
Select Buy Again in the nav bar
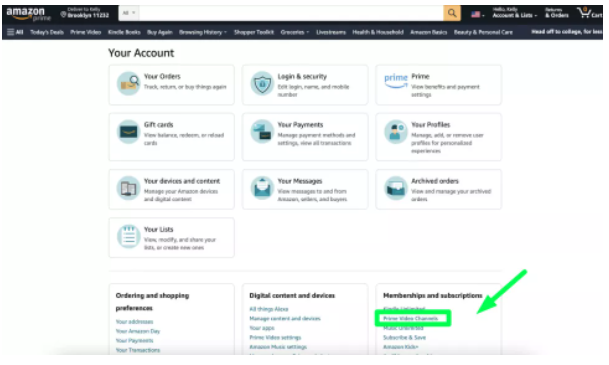[x=160, y=32]
